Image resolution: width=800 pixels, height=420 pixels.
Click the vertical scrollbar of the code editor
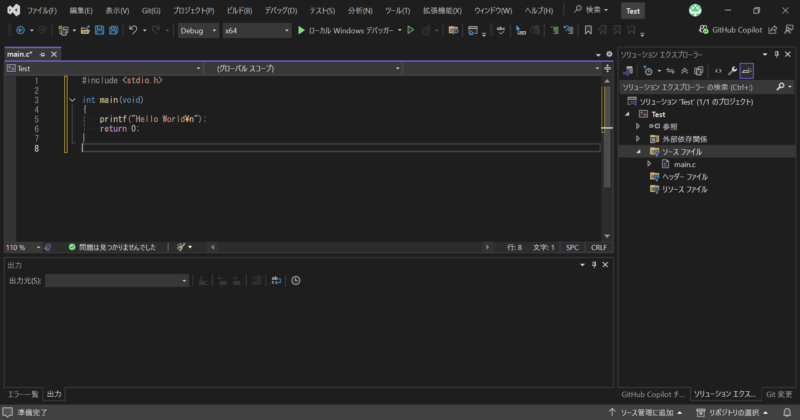tap(605, 140)
